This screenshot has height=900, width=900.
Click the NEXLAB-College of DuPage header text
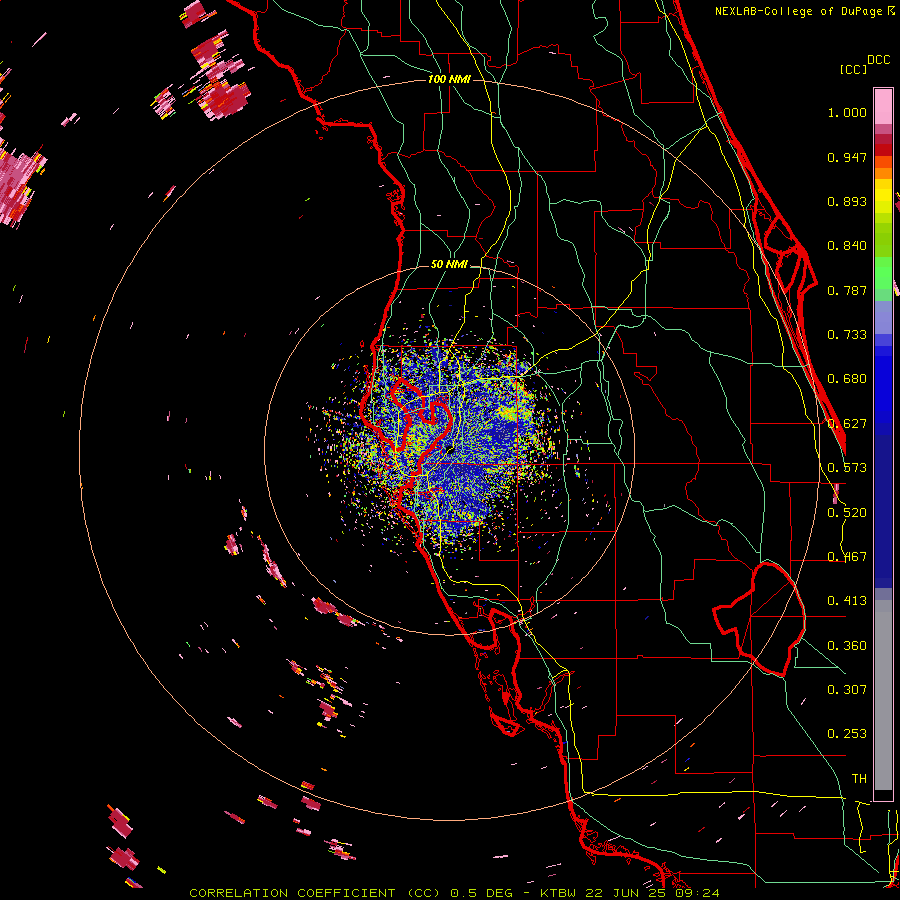(798, 11)
